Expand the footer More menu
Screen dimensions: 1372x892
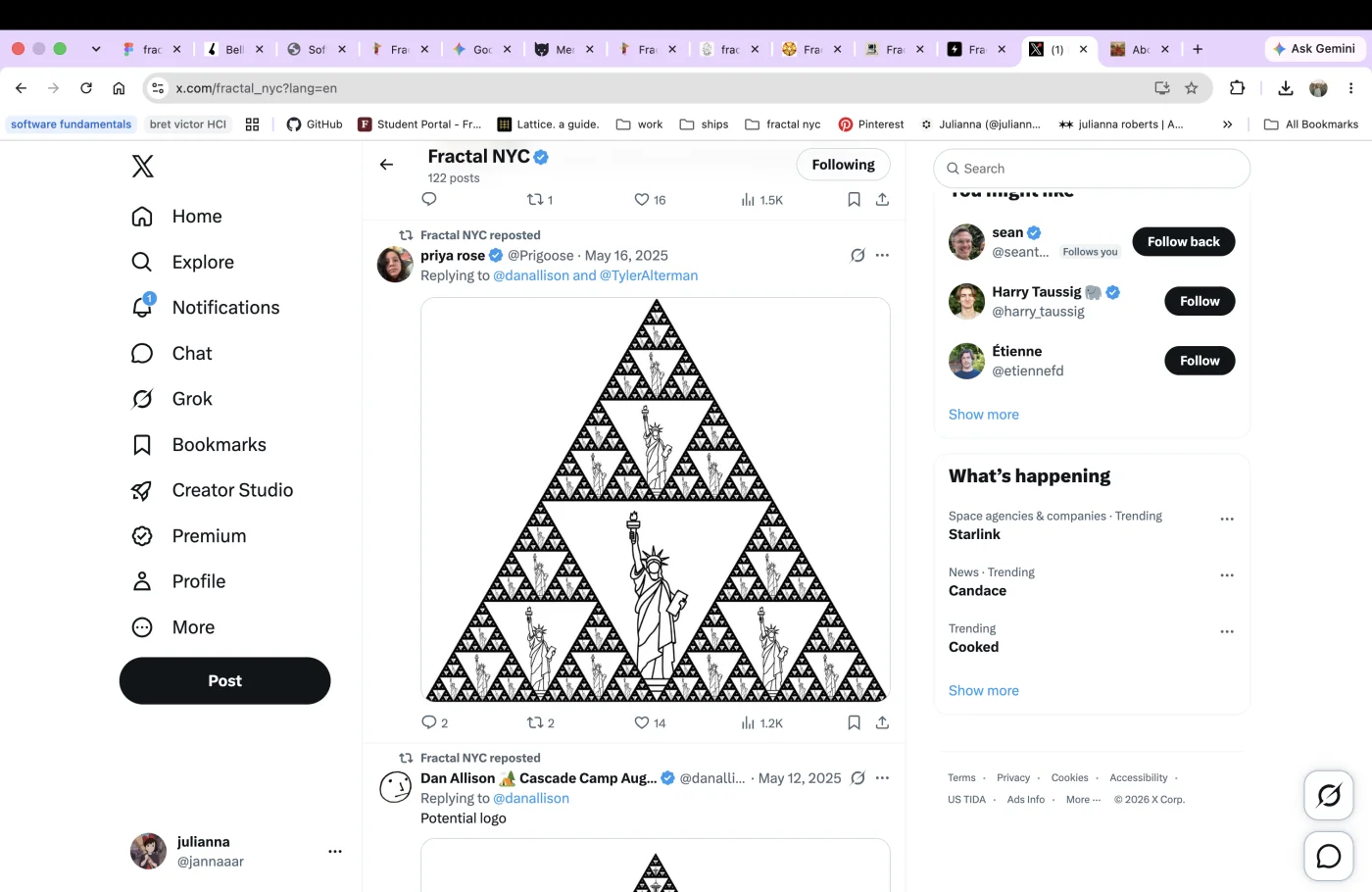1083,800
